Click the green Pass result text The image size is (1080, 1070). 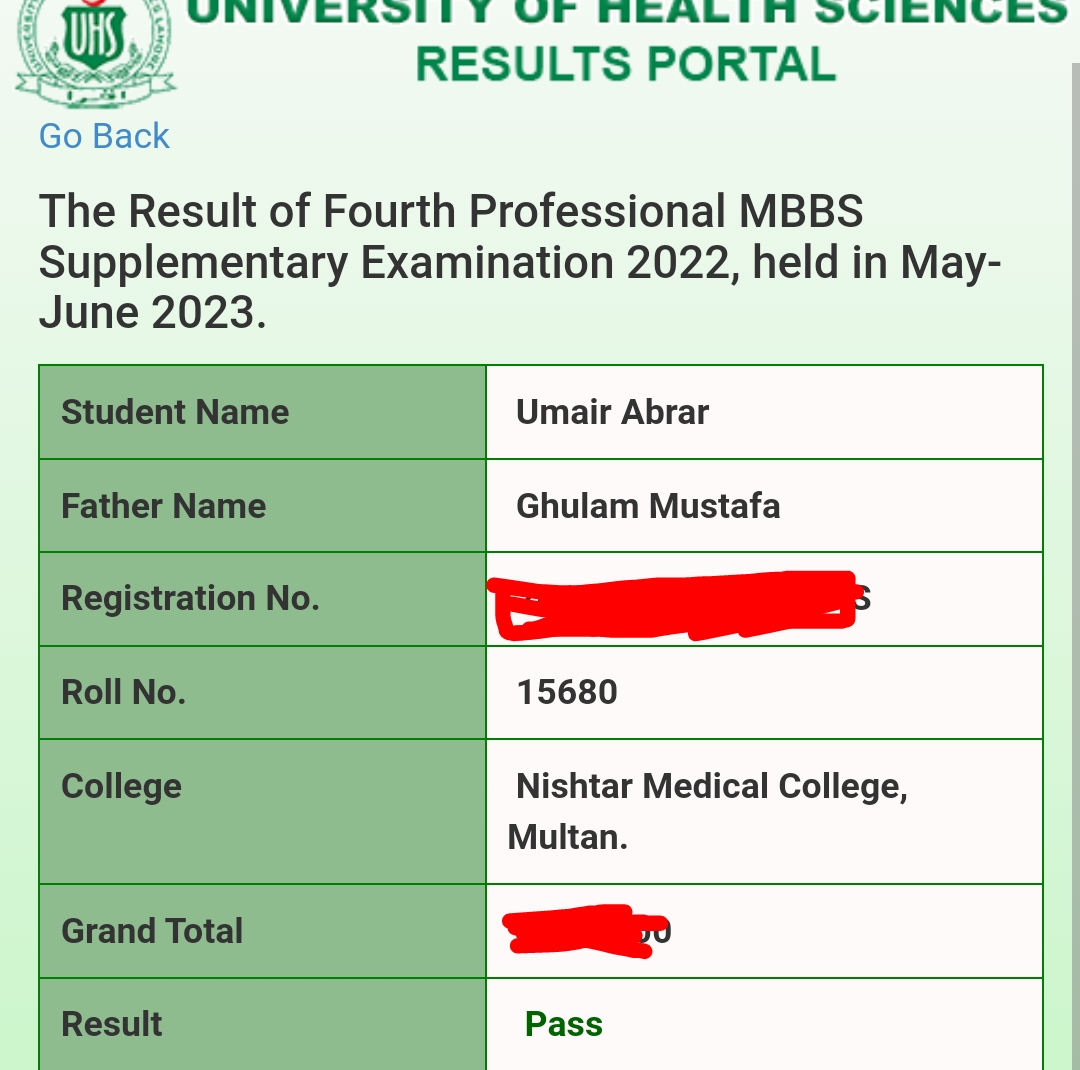(563, 1024)
